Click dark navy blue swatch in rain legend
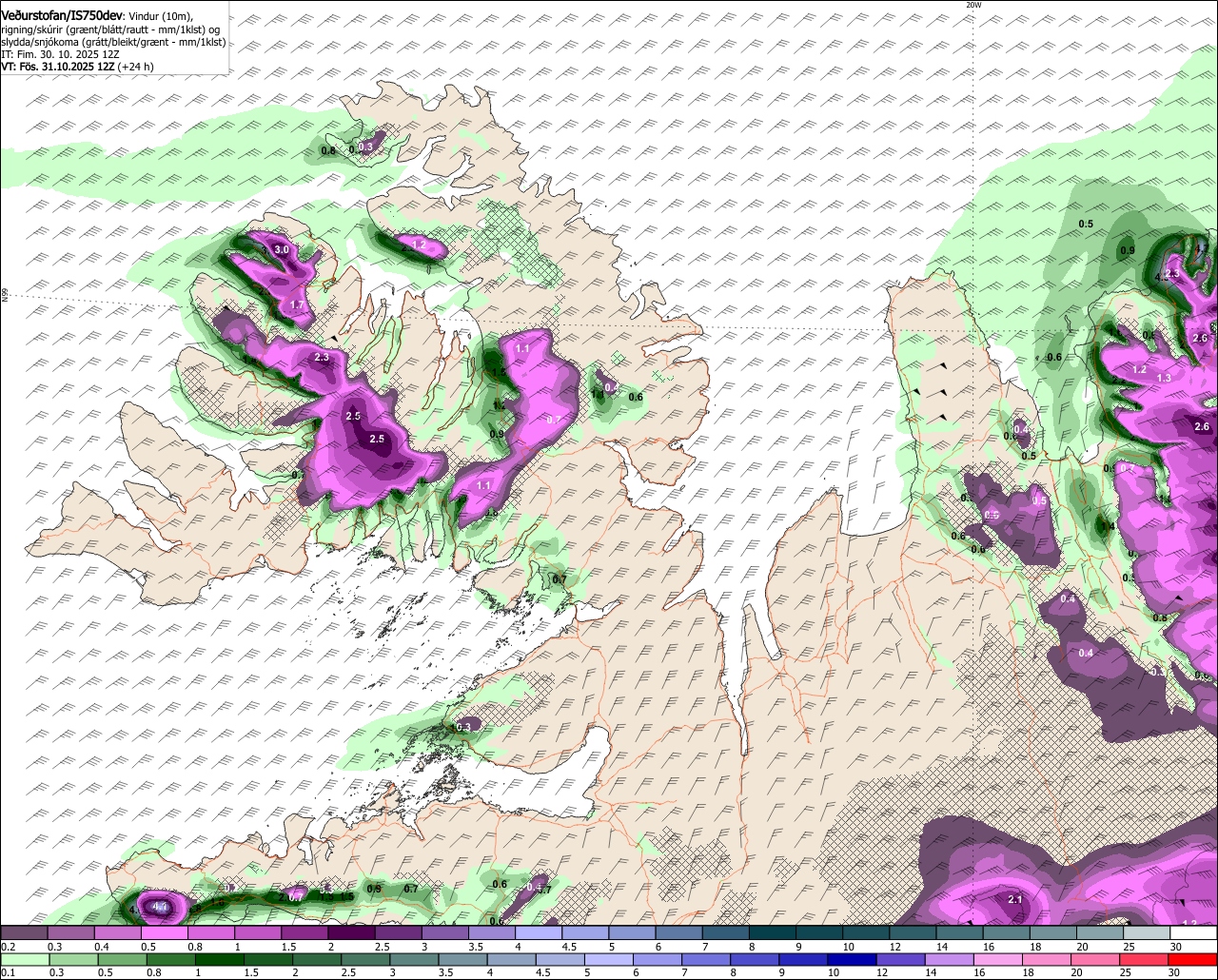 click(x=852, y=959)
